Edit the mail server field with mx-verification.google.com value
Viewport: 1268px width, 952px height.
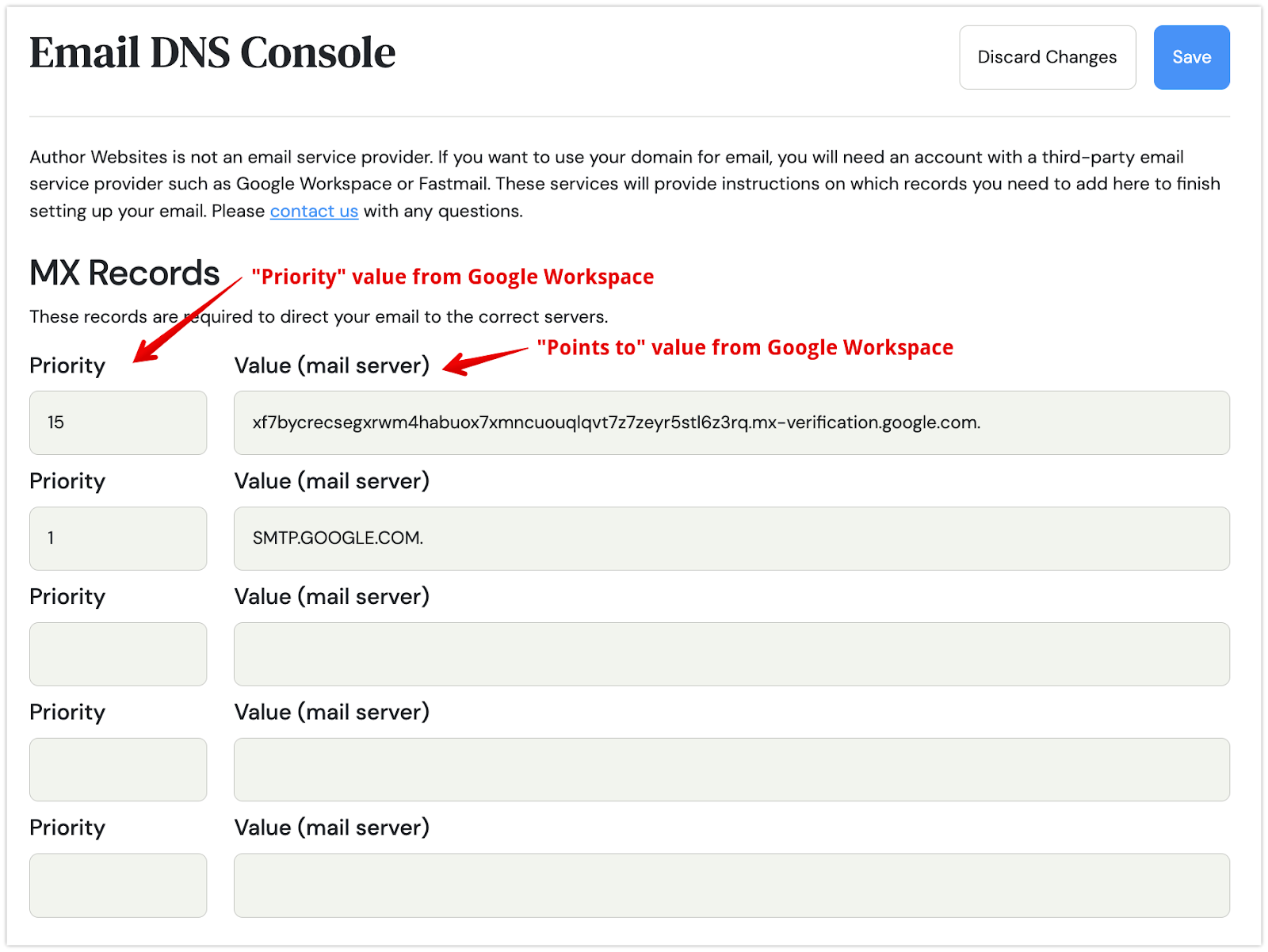tap(731, 422)
